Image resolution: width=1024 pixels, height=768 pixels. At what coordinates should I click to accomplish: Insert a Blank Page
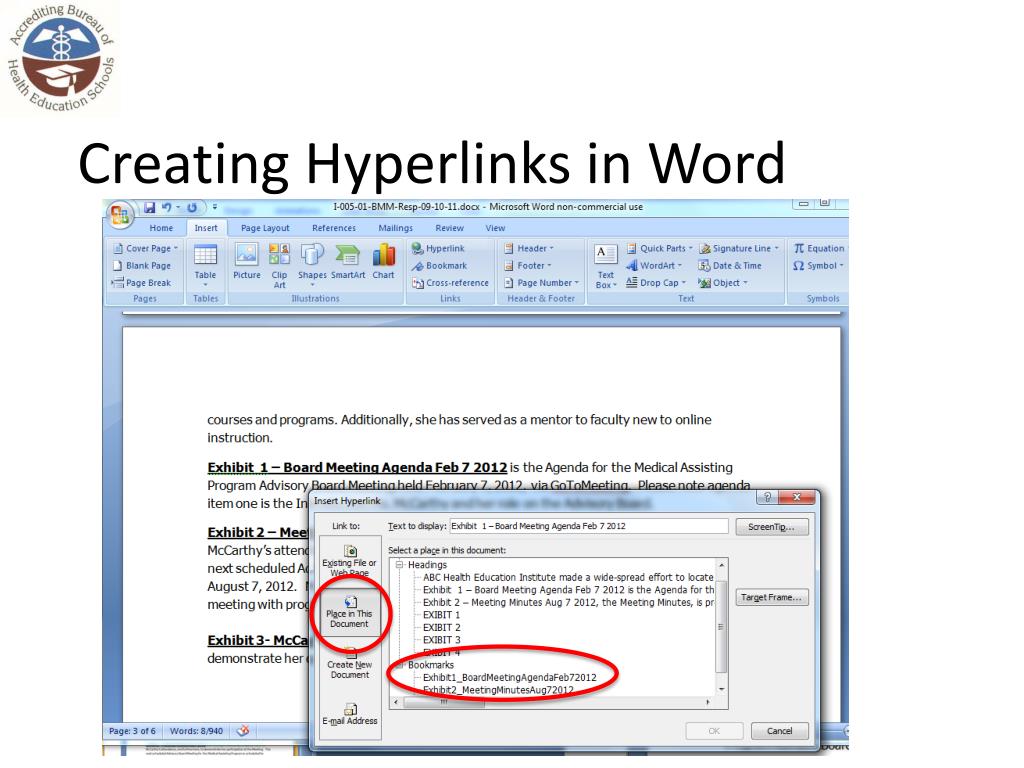coord(142,266)
